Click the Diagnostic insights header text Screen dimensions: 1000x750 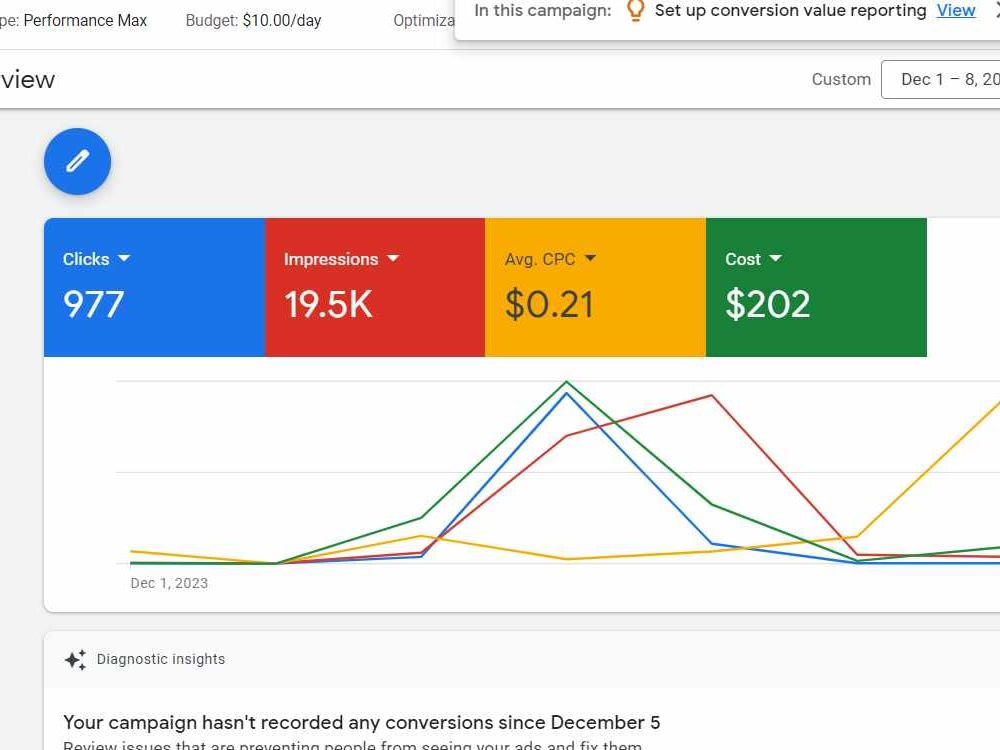161,659
